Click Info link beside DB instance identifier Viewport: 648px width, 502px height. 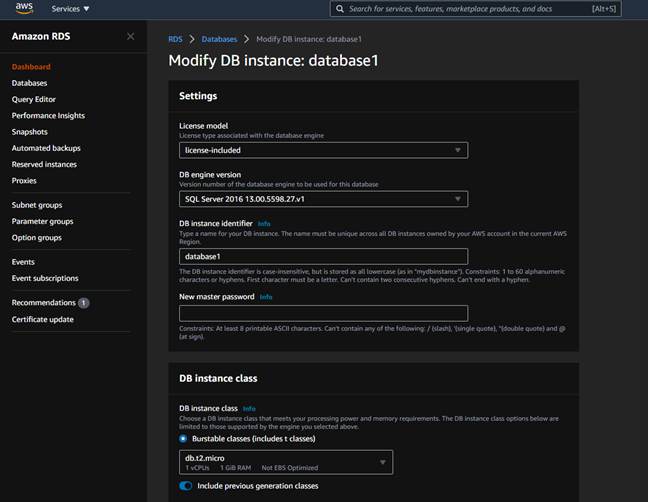(264, 224)
